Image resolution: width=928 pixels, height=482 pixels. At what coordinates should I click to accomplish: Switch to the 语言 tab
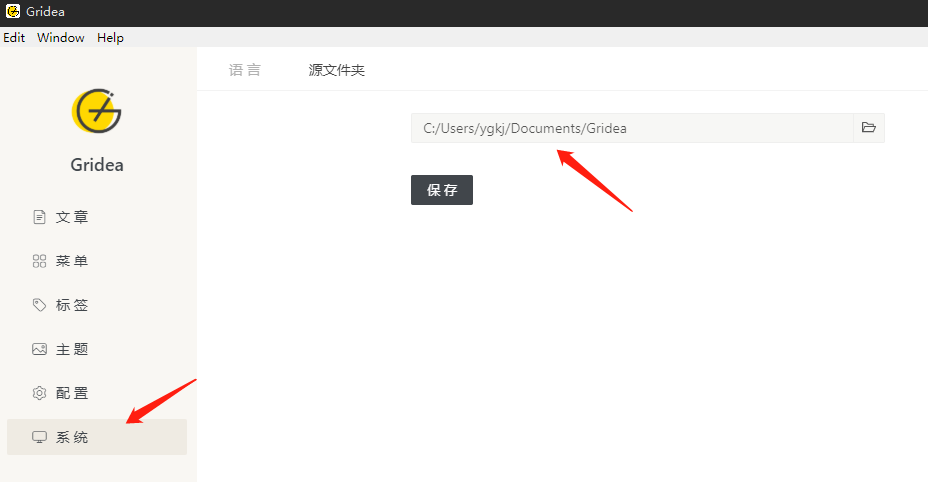point(244,70)
